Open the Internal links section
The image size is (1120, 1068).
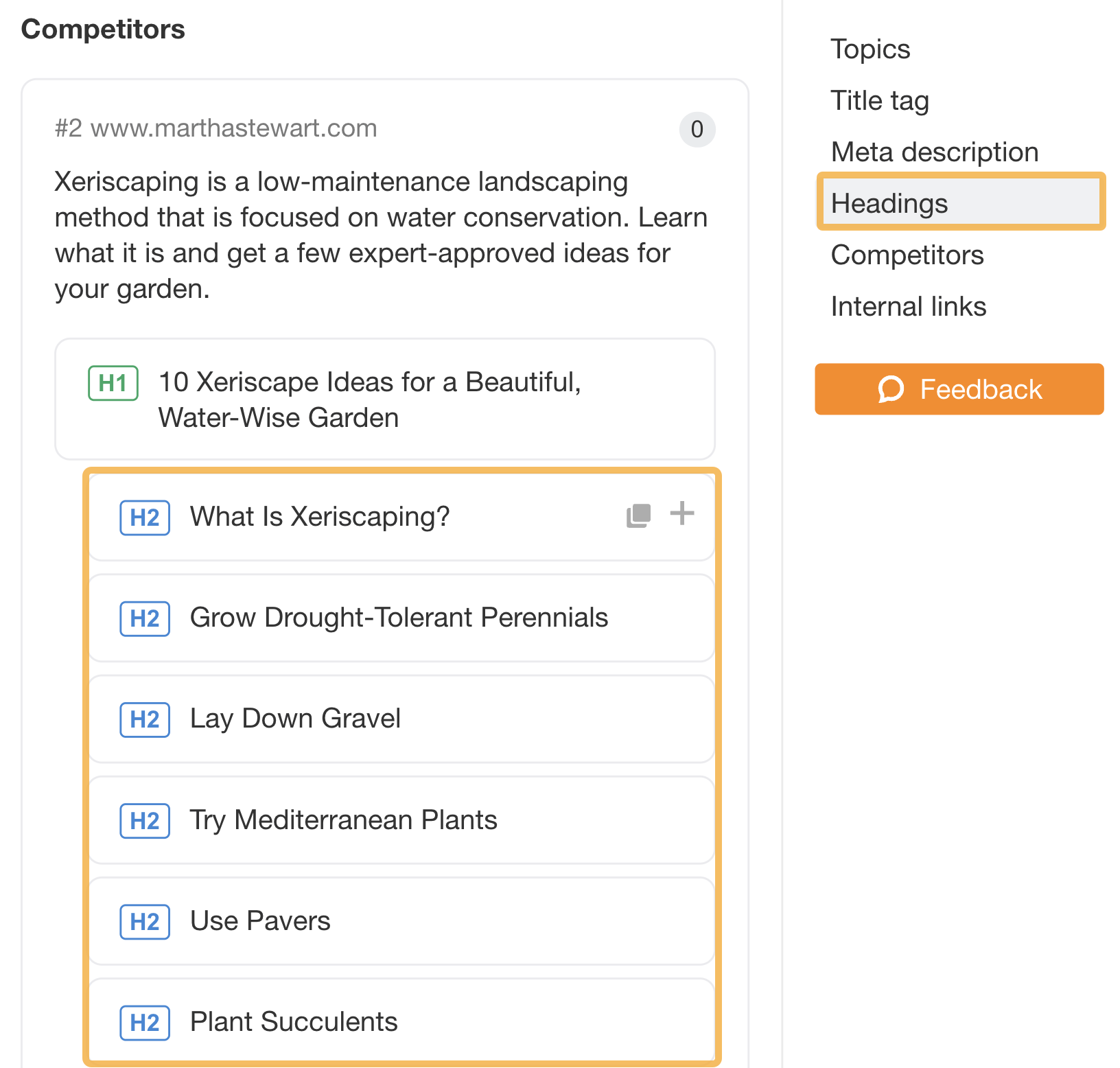click(908, 306)
